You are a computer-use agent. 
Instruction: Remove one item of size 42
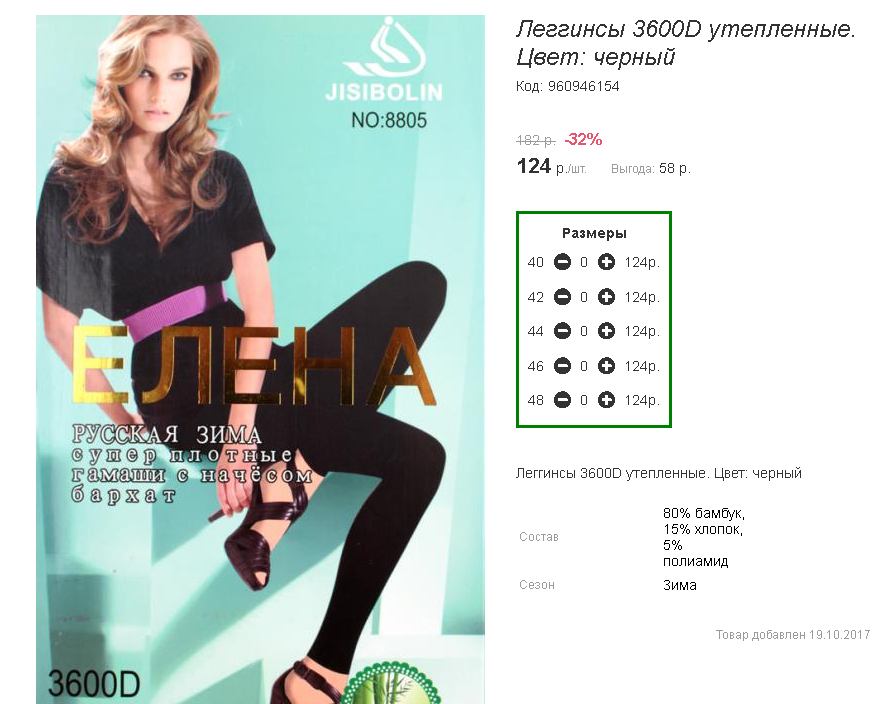pos(562,297)
